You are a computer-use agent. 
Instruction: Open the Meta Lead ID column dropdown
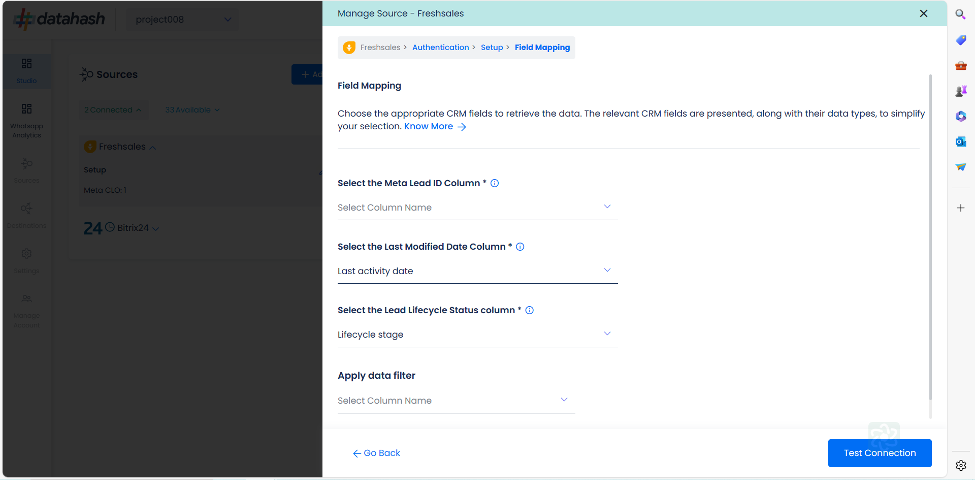(x=477, y=207)
